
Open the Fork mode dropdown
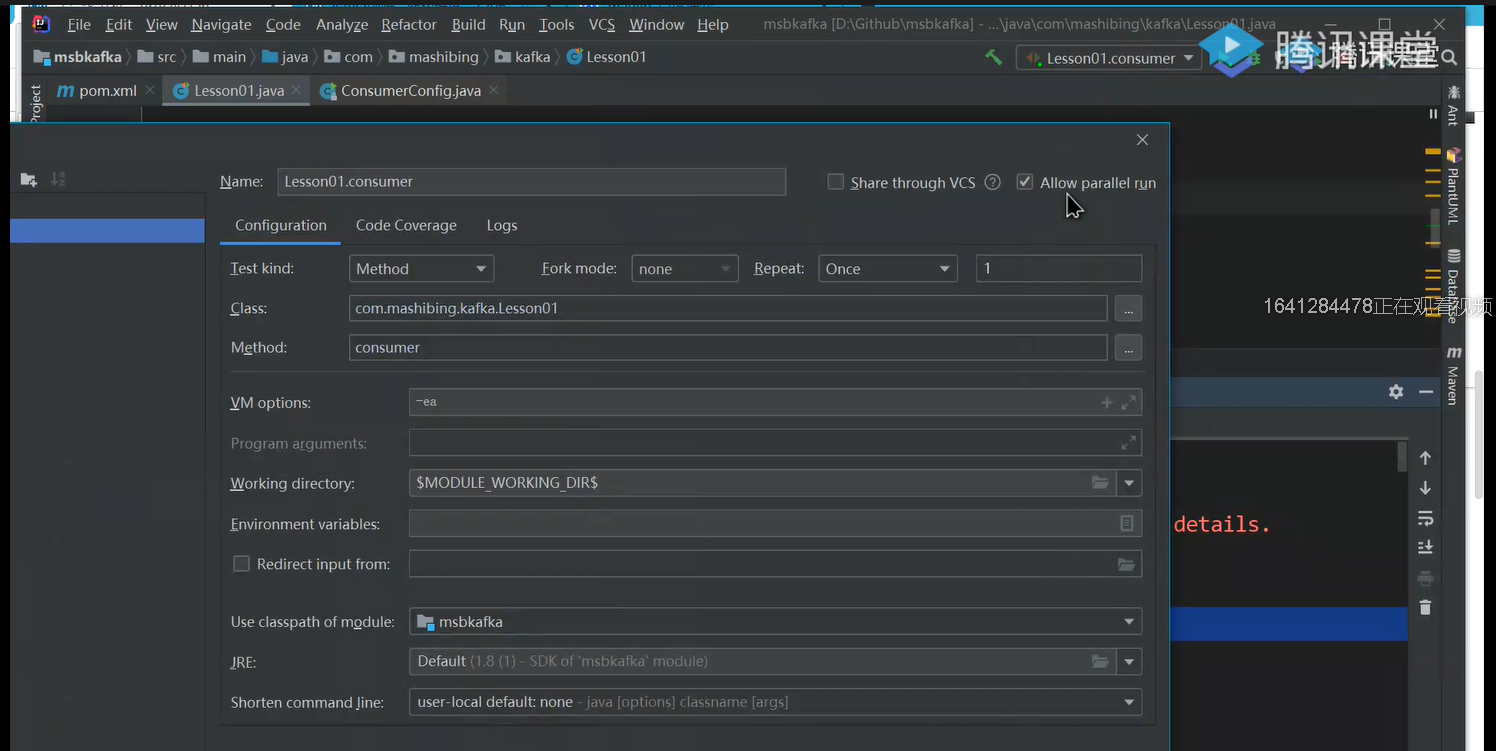pos(684,268)
